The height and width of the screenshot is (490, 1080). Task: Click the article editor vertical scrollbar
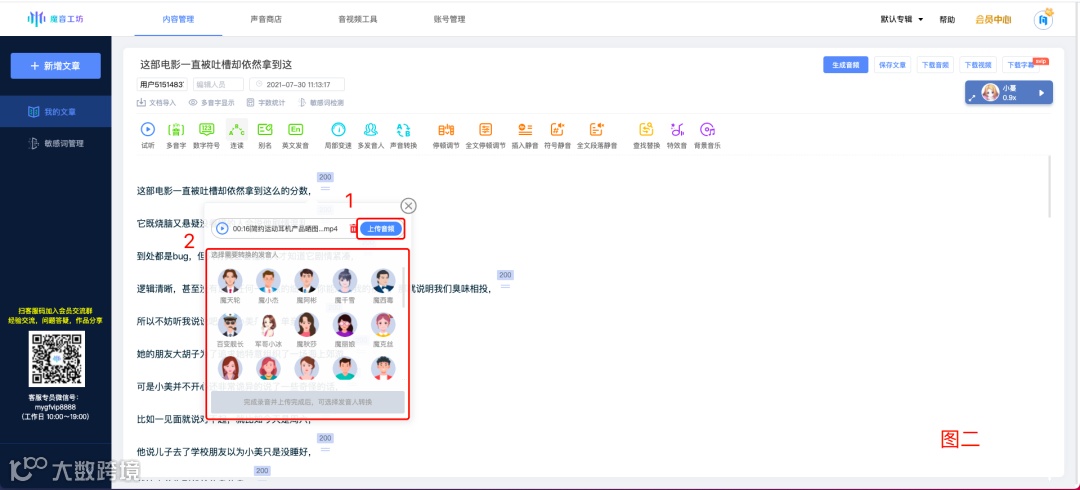(x=1049, y=186)
